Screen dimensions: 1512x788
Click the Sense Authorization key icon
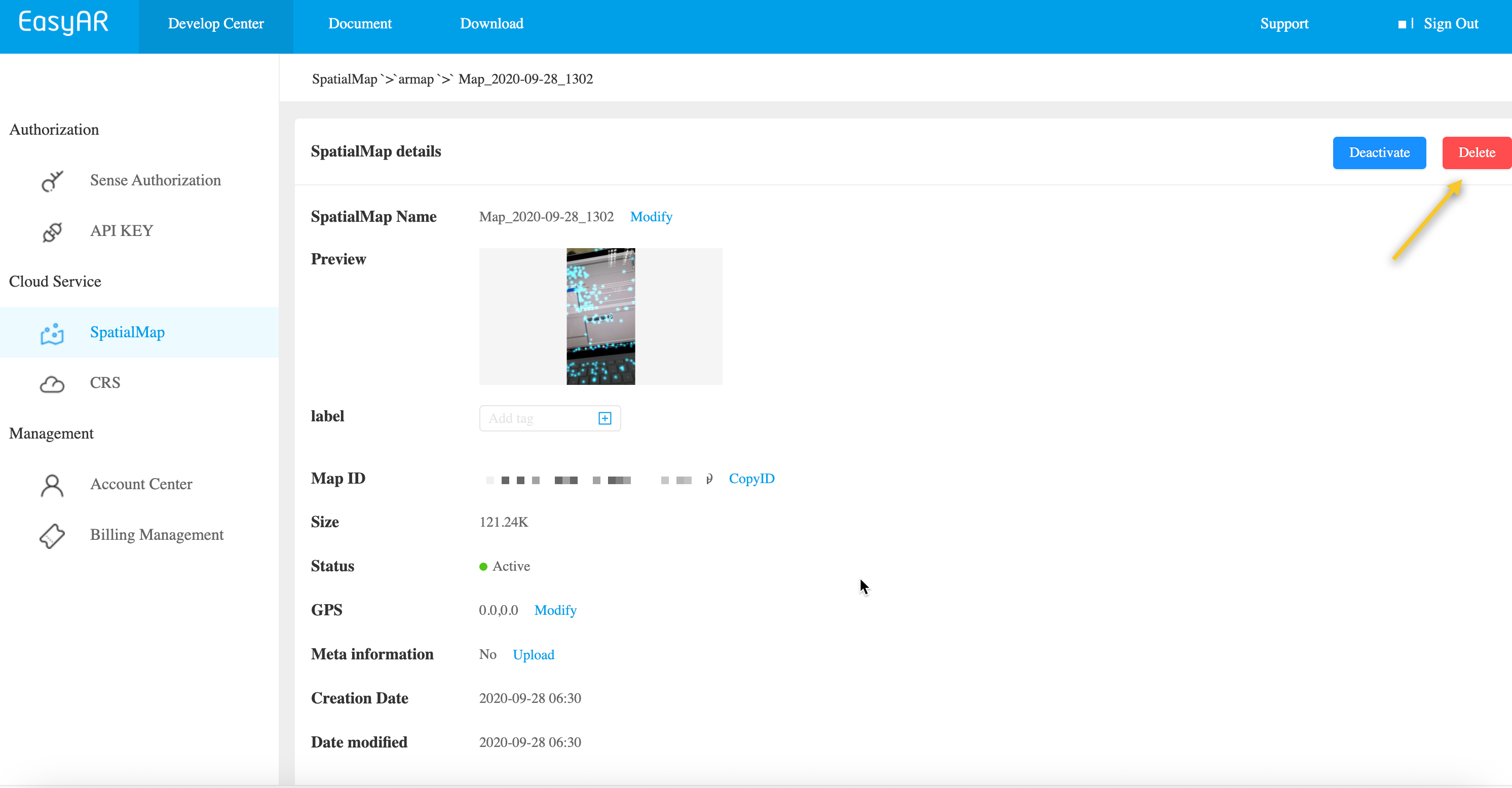point(52,181)
